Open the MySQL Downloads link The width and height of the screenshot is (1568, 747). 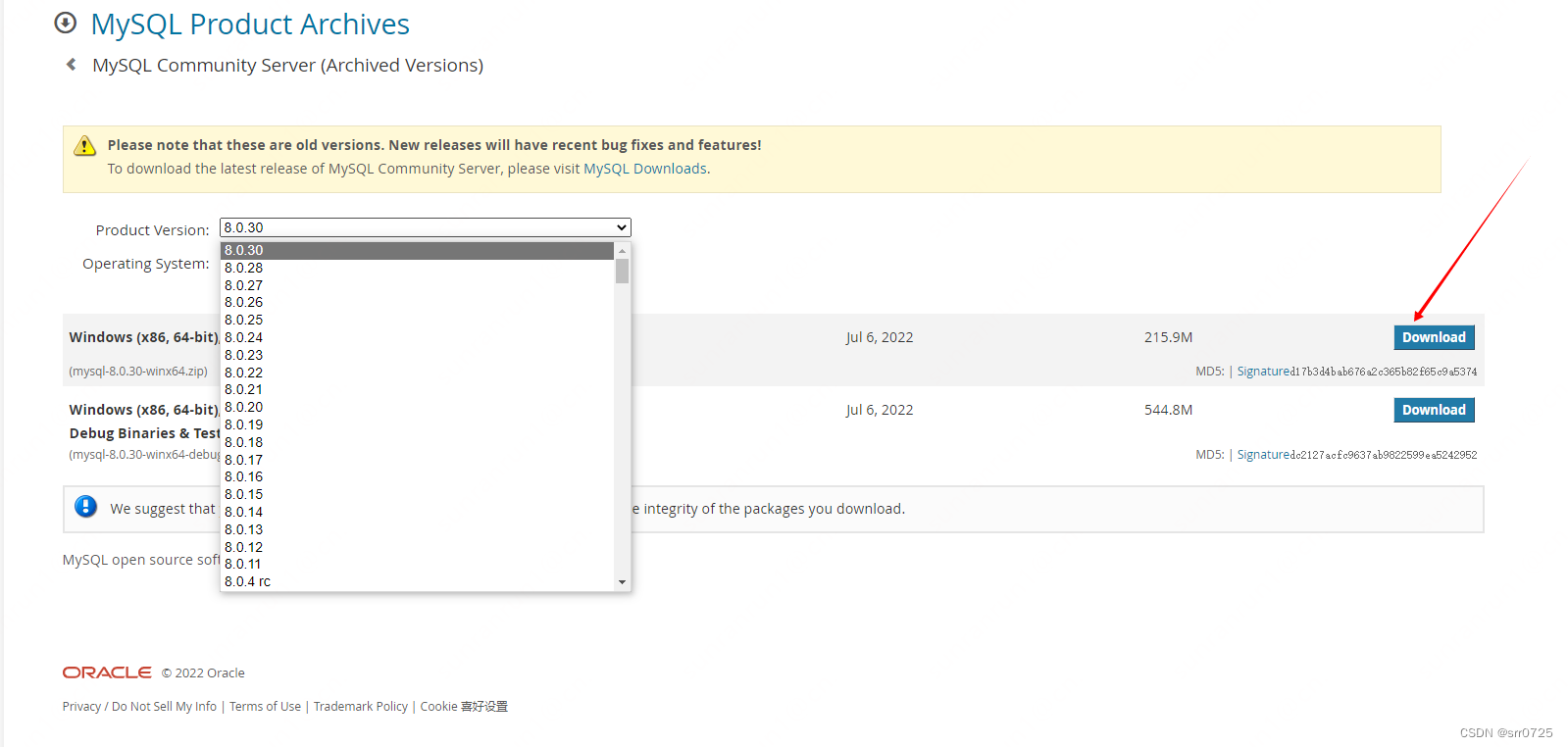coord(645,169)
